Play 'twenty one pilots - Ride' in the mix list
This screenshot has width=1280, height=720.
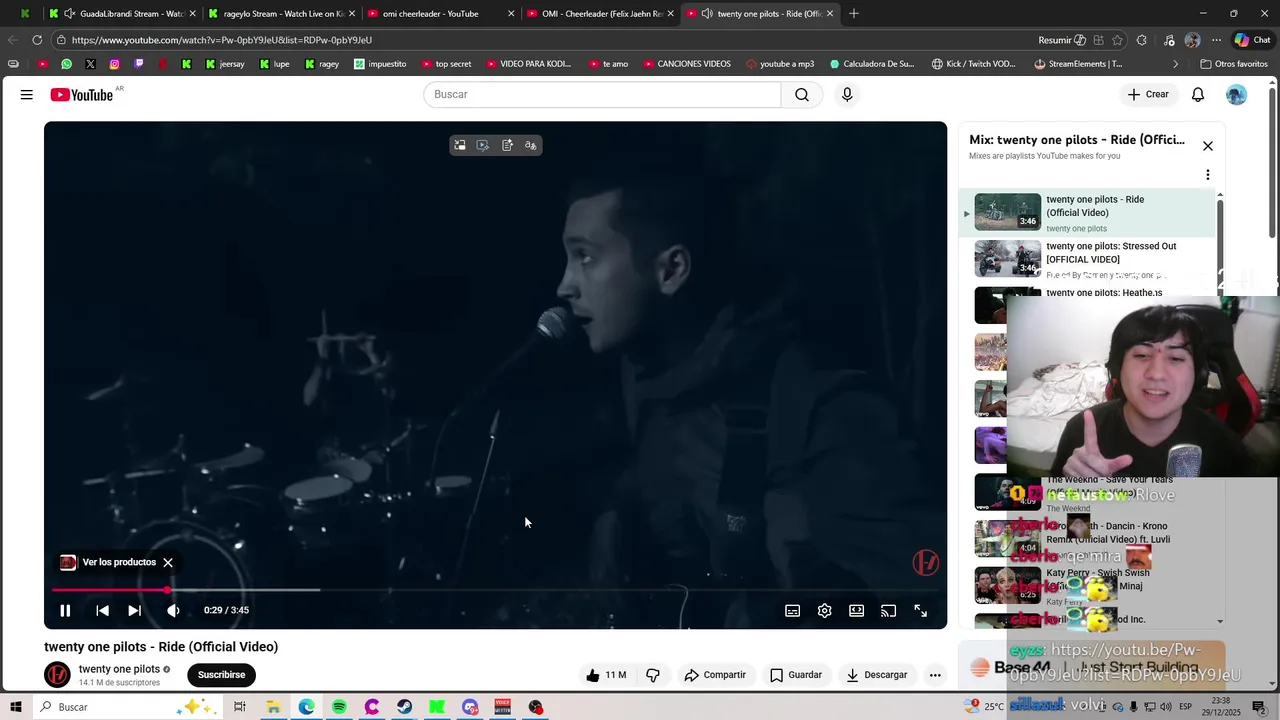click(x=1088, y=212)
